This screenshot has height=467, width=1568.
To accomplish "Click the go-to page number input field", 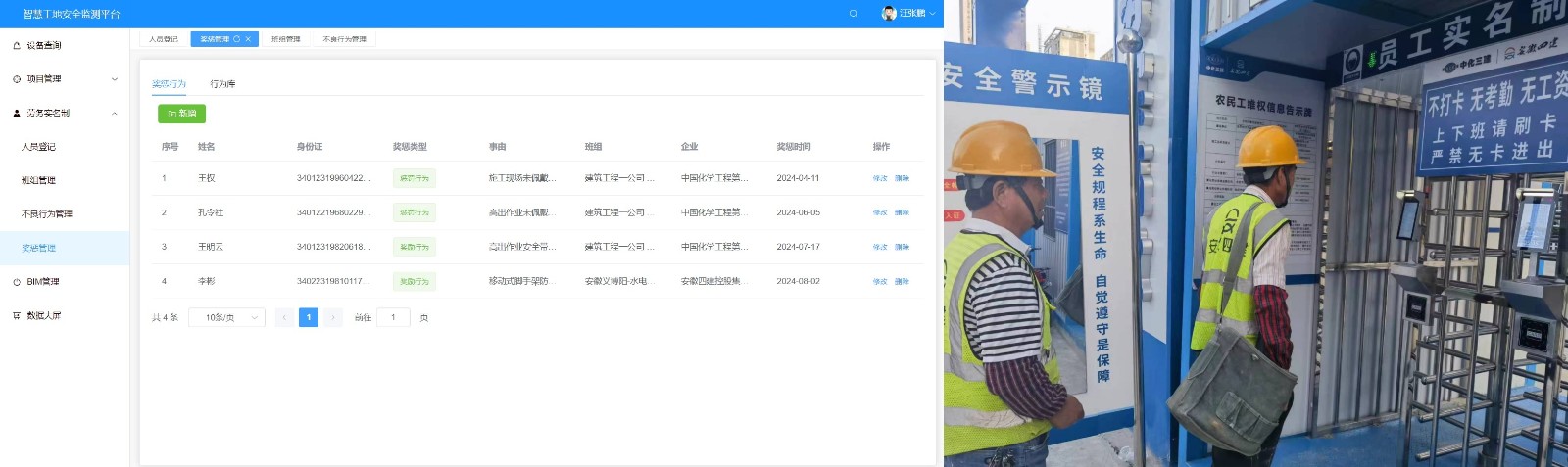I will pyautogui.click(x=393, y=317).
